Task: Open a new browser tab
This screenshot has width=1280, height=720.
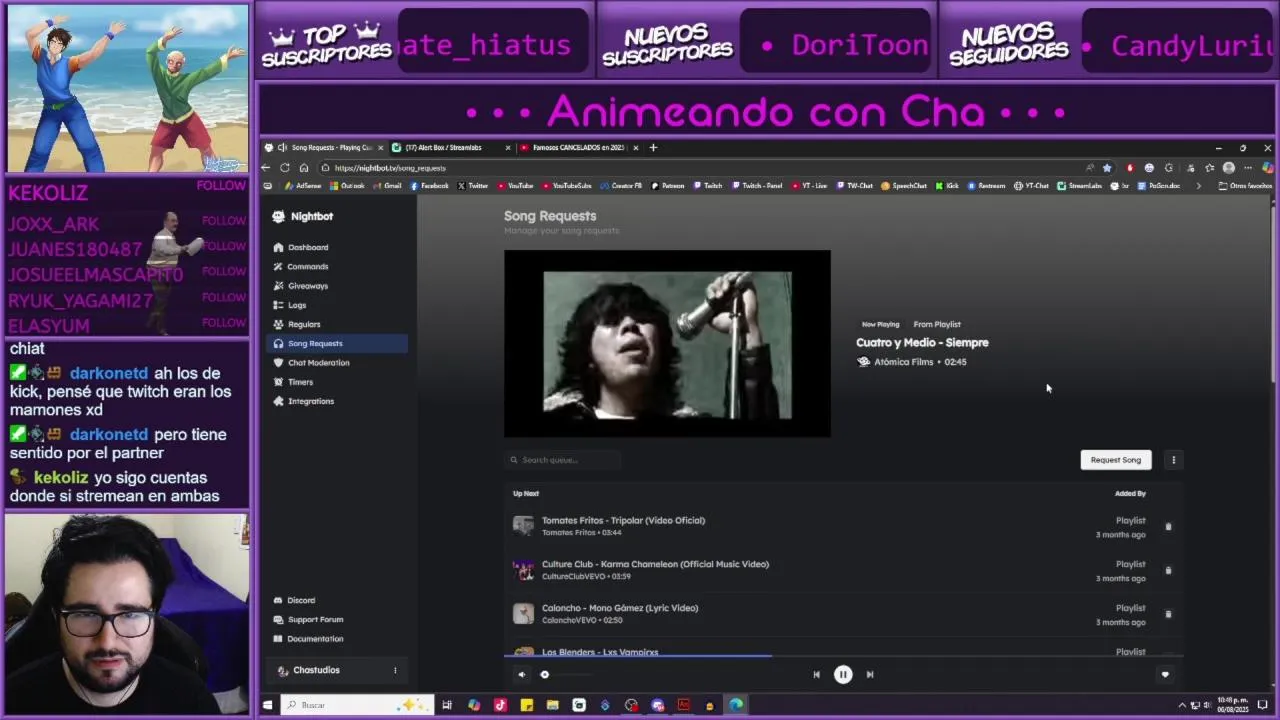Action: 653,147
